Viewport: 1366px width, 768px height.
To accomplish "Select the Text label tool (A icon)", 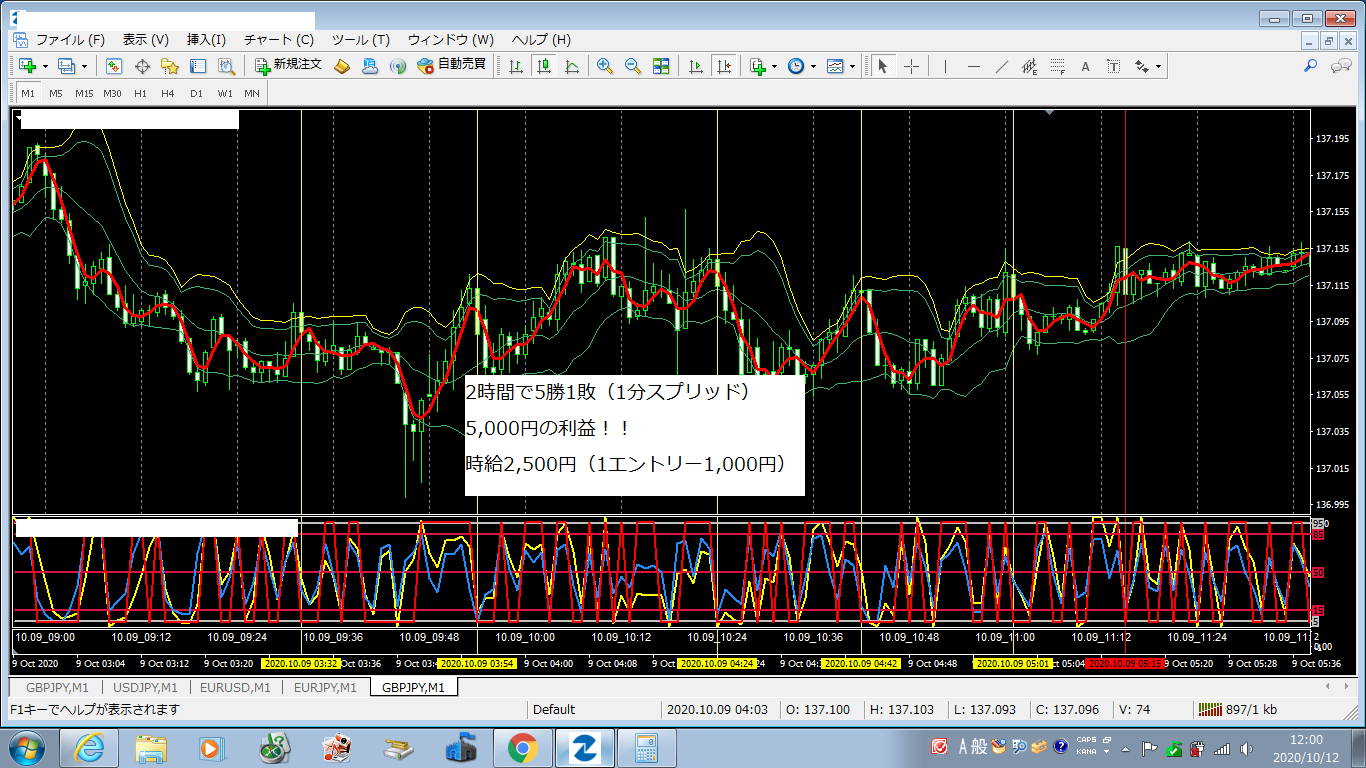I will [x=1085, y=66].
